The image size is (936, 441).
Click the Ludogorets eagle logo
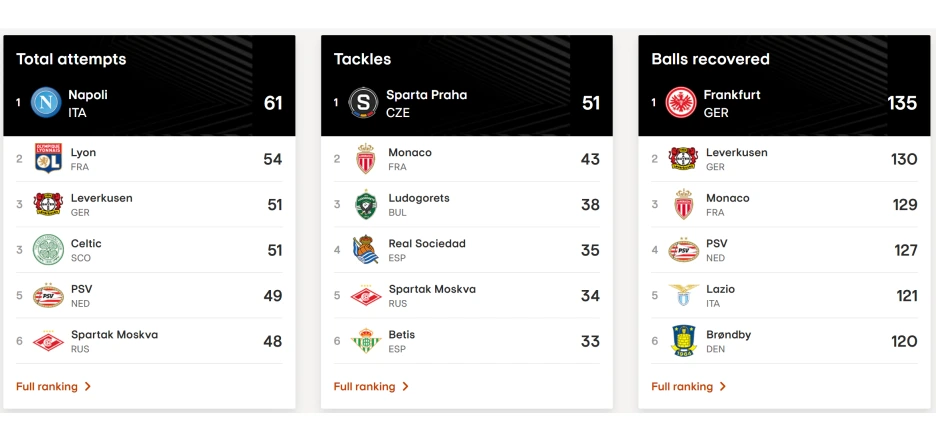[366, 204]
